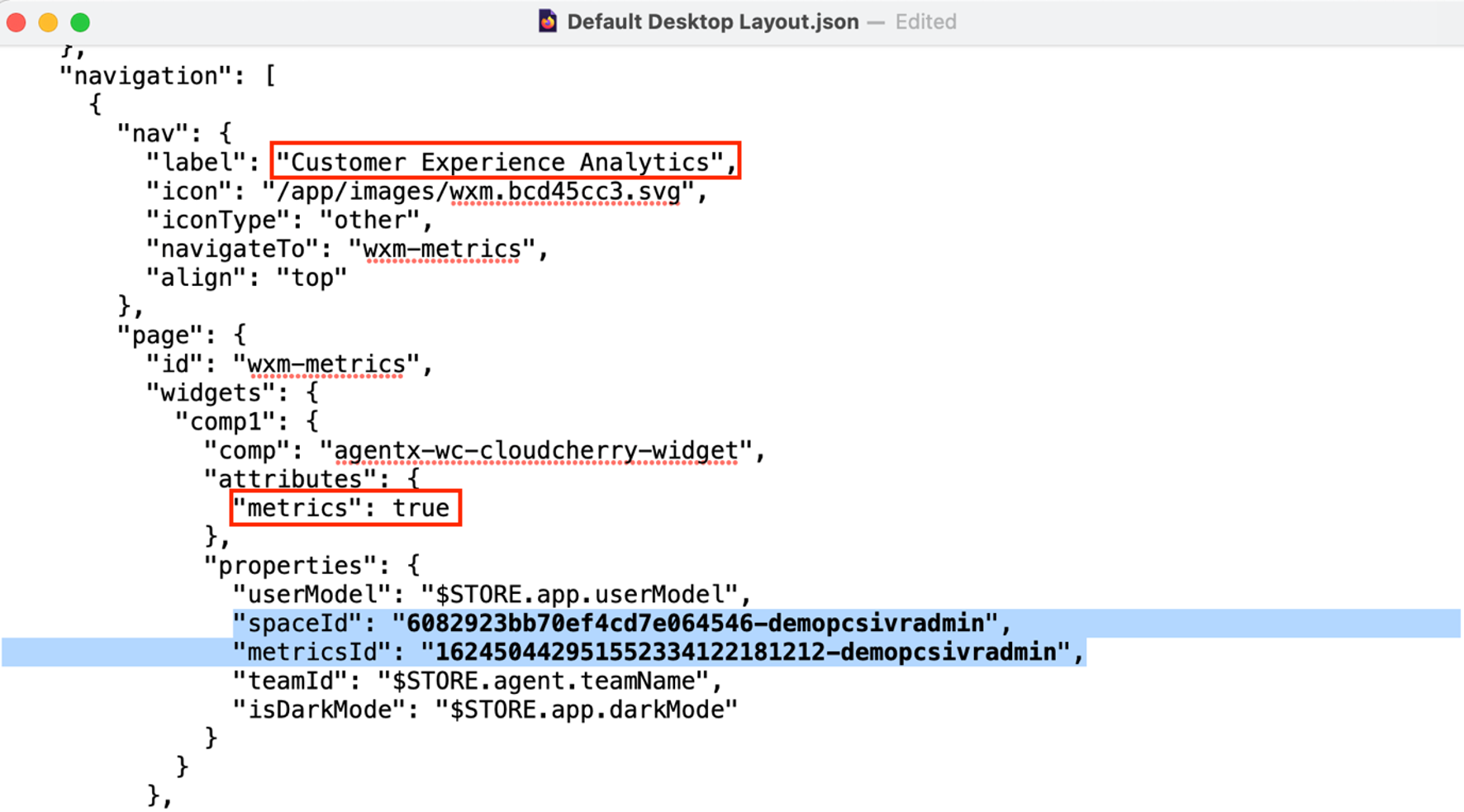The image size is (1464, 812).
Task: Click "agentx-wc-cloudcherry-widget" value
Action: [536, 451]
